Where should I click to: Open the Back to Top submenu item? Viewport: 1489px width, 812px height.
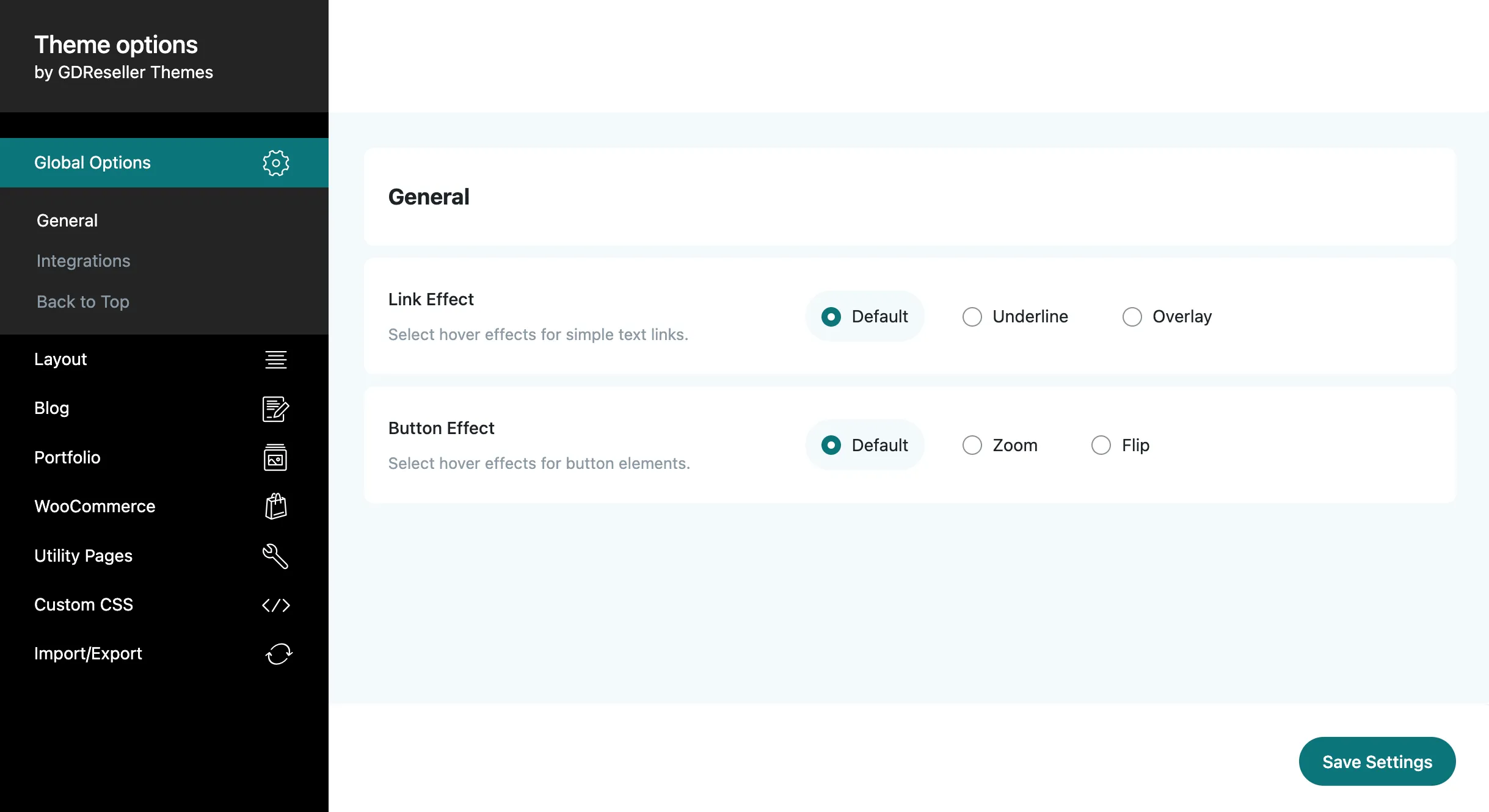[x=83, y=302]
